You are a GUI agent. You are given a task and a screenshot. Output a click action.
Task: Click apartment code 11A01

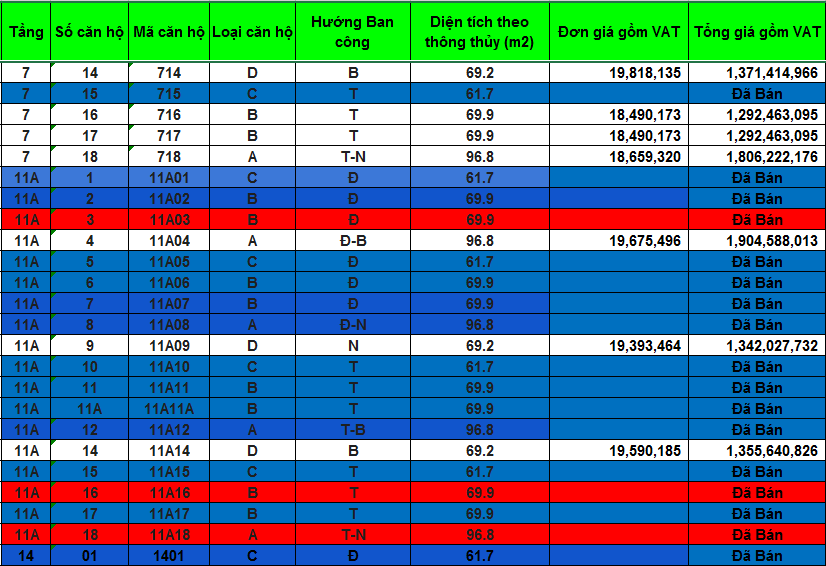click(x=169, y=178)
